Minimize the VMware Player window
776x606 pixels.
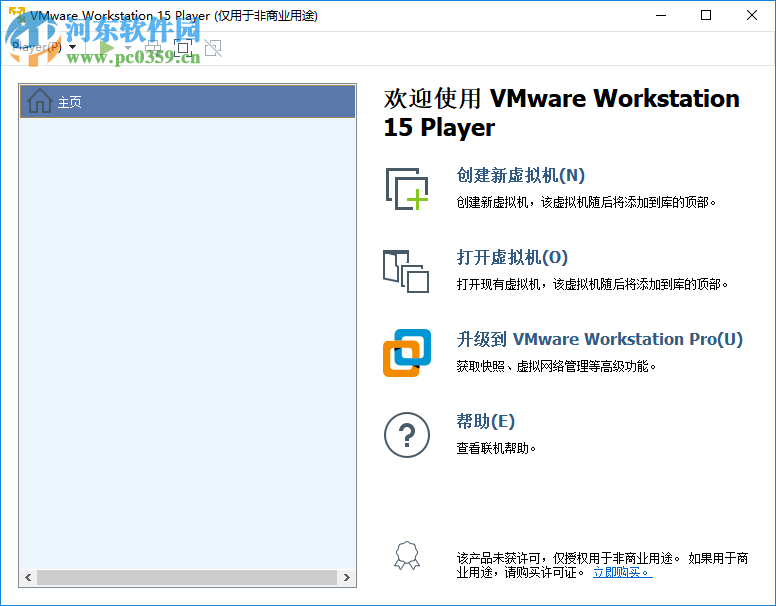(661, 15)
